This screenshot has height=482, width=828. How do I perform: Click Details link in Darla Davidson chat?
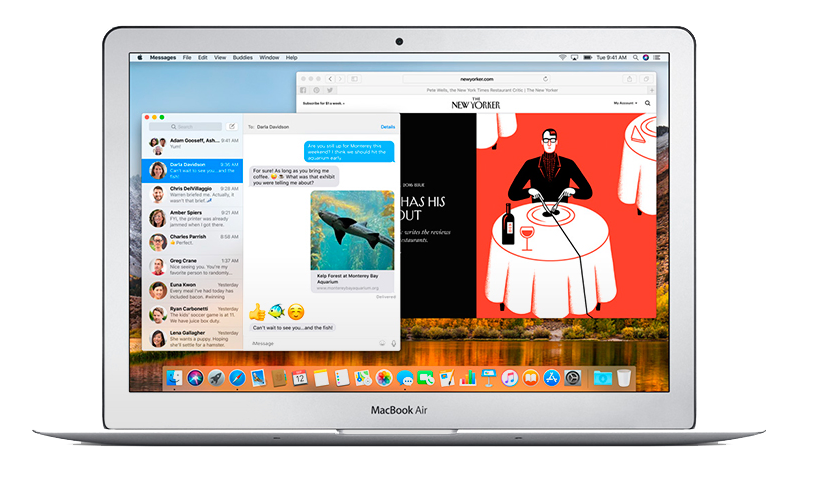[388, 127]
